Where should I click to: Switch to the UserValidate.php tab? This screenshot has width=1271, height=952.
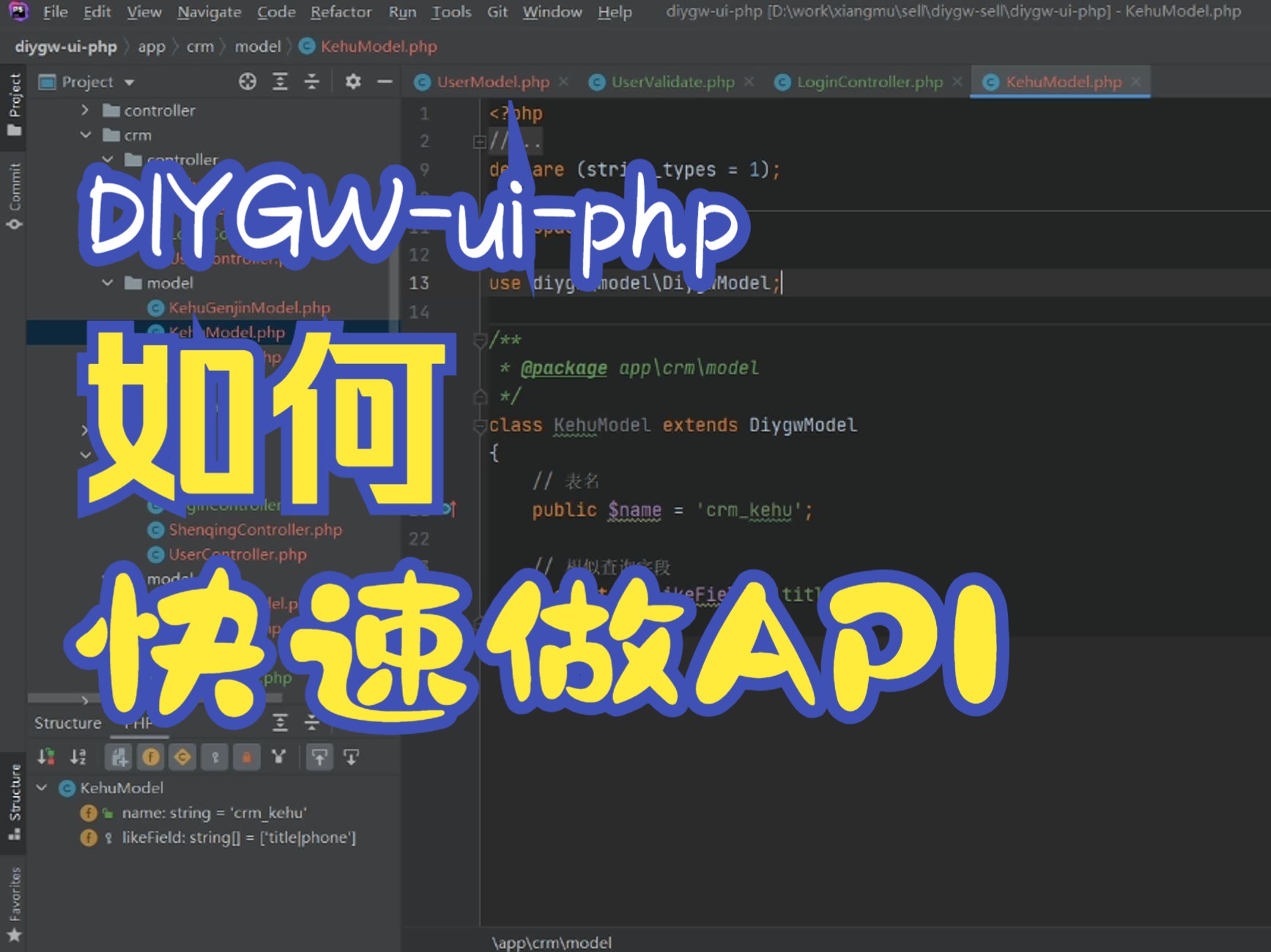point(670,82)
